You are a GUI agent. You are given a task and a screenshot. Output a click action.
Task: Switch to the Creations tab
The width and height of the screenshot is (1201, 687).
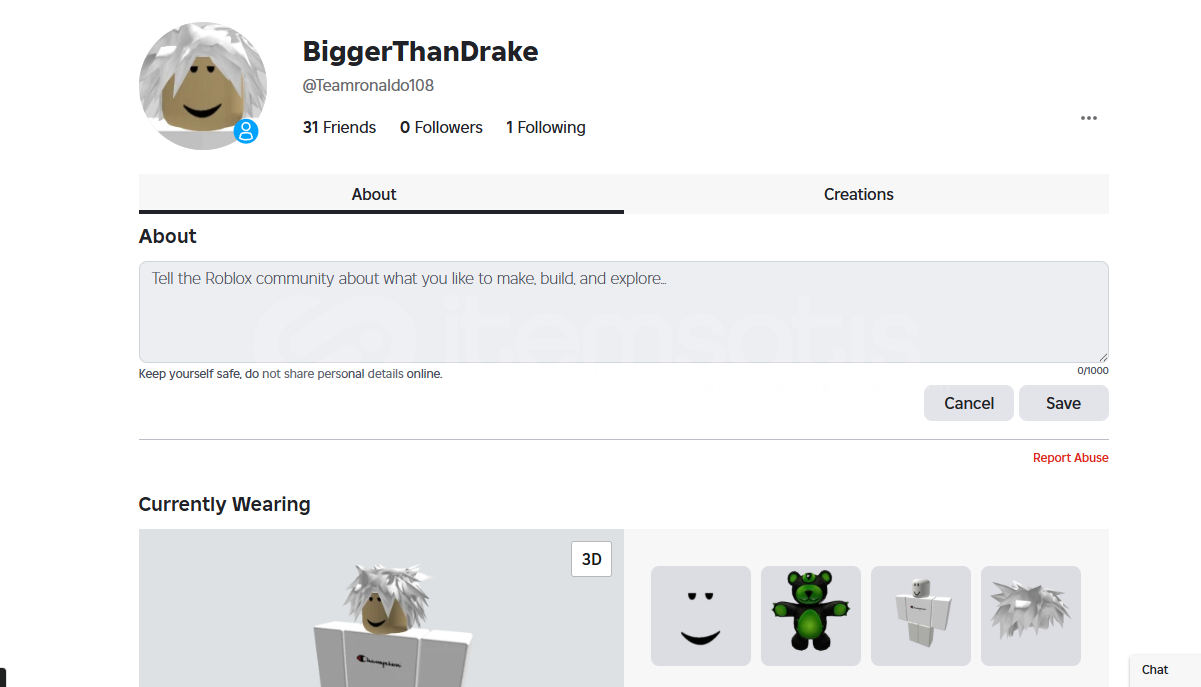click(859, 194)
